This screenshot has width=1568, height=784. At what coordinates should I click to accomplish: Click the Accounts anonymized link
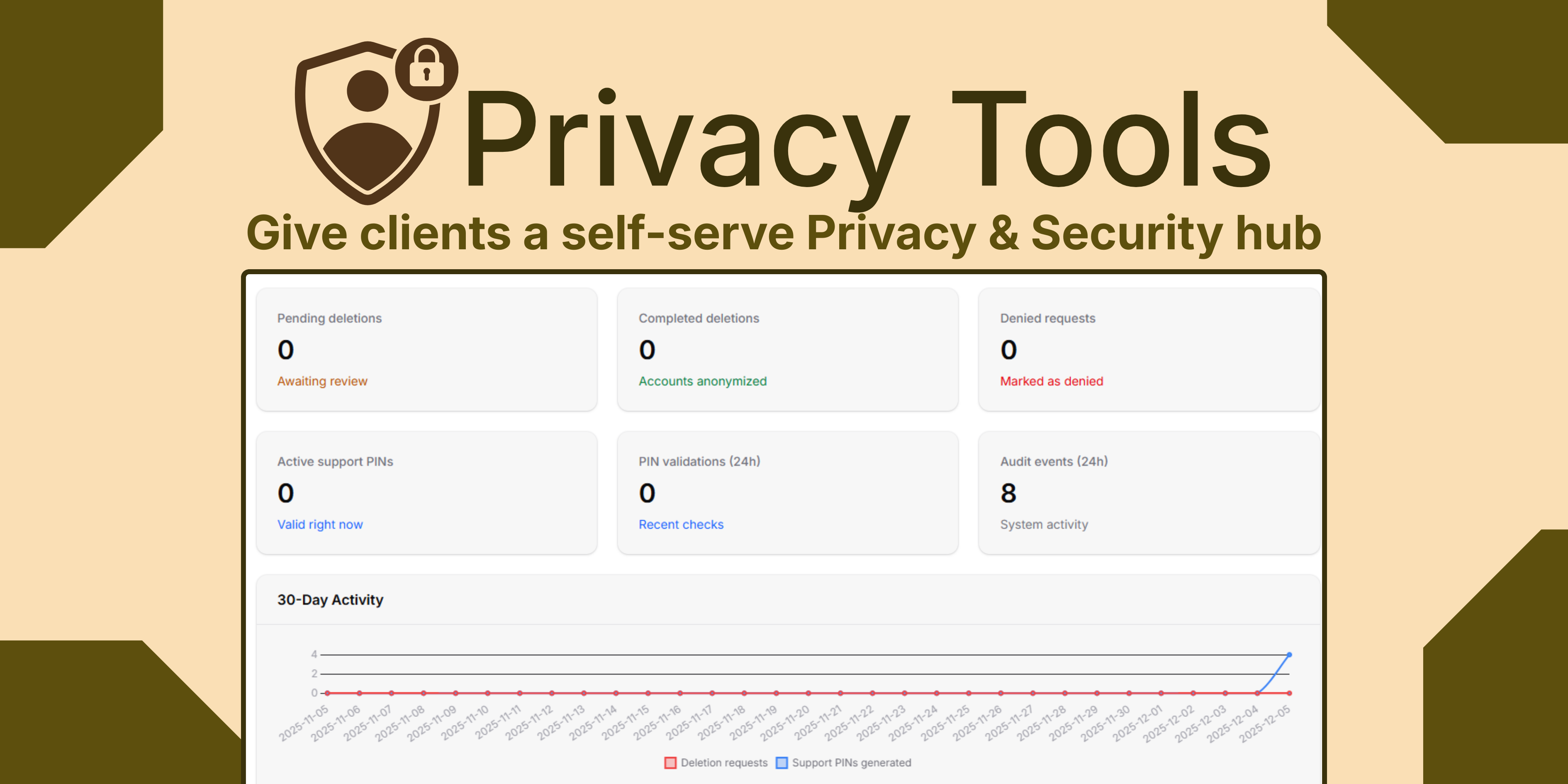(702, 381)
